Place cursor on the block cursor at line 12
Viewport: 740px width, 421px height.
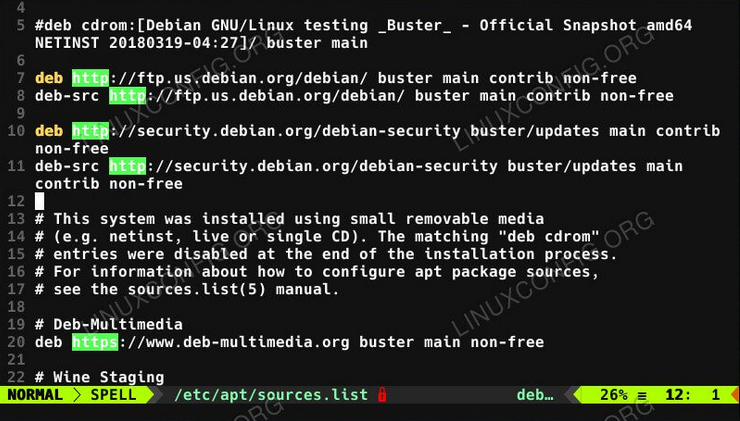40,201
